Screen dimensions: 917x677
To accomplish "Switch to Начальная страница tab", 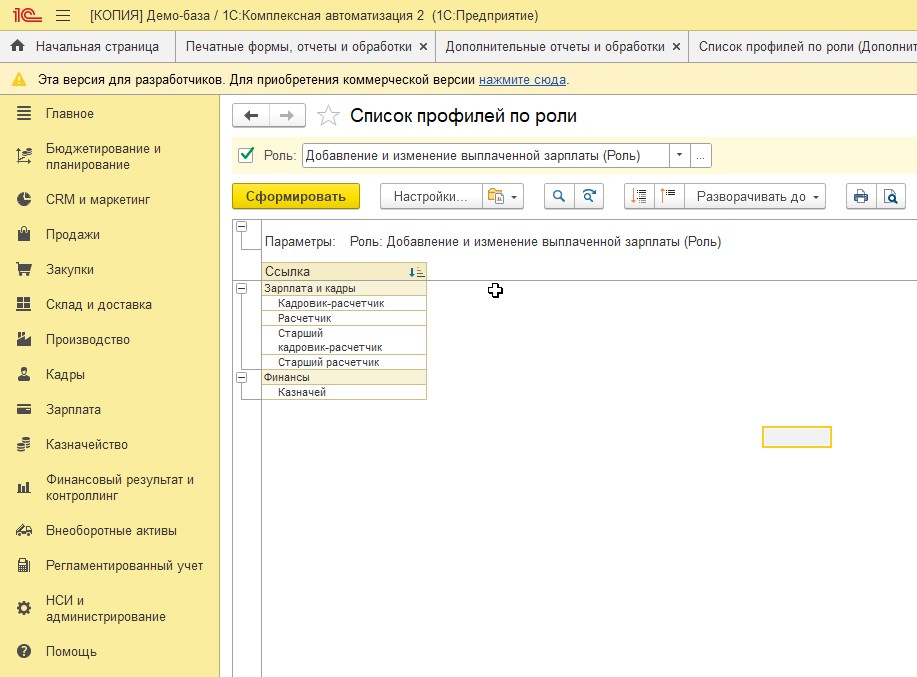I will click(87, 46).
